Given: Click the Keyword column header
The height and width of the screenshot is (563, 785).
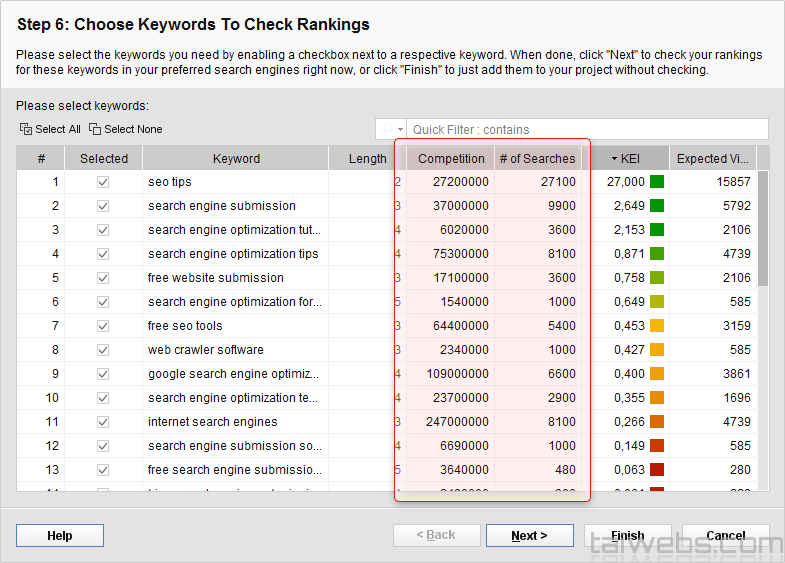Looking at the screenshot, I should pyautogui.click(x=236, y=158).
